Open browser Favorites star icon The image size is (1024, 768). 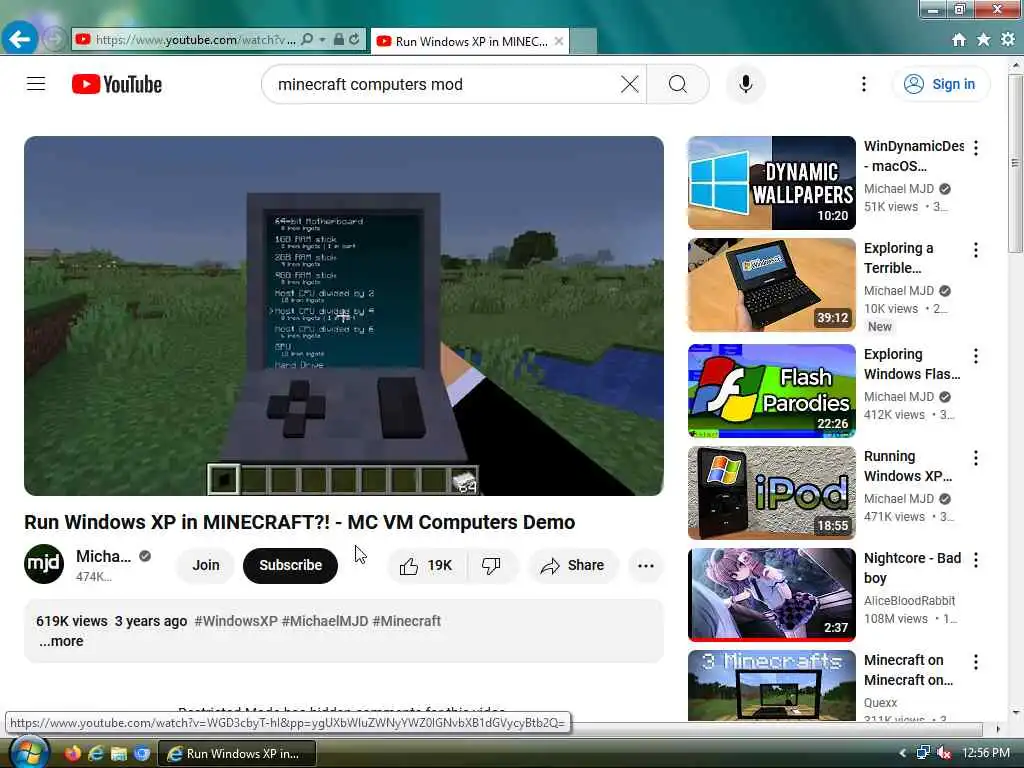pos(984,40)
